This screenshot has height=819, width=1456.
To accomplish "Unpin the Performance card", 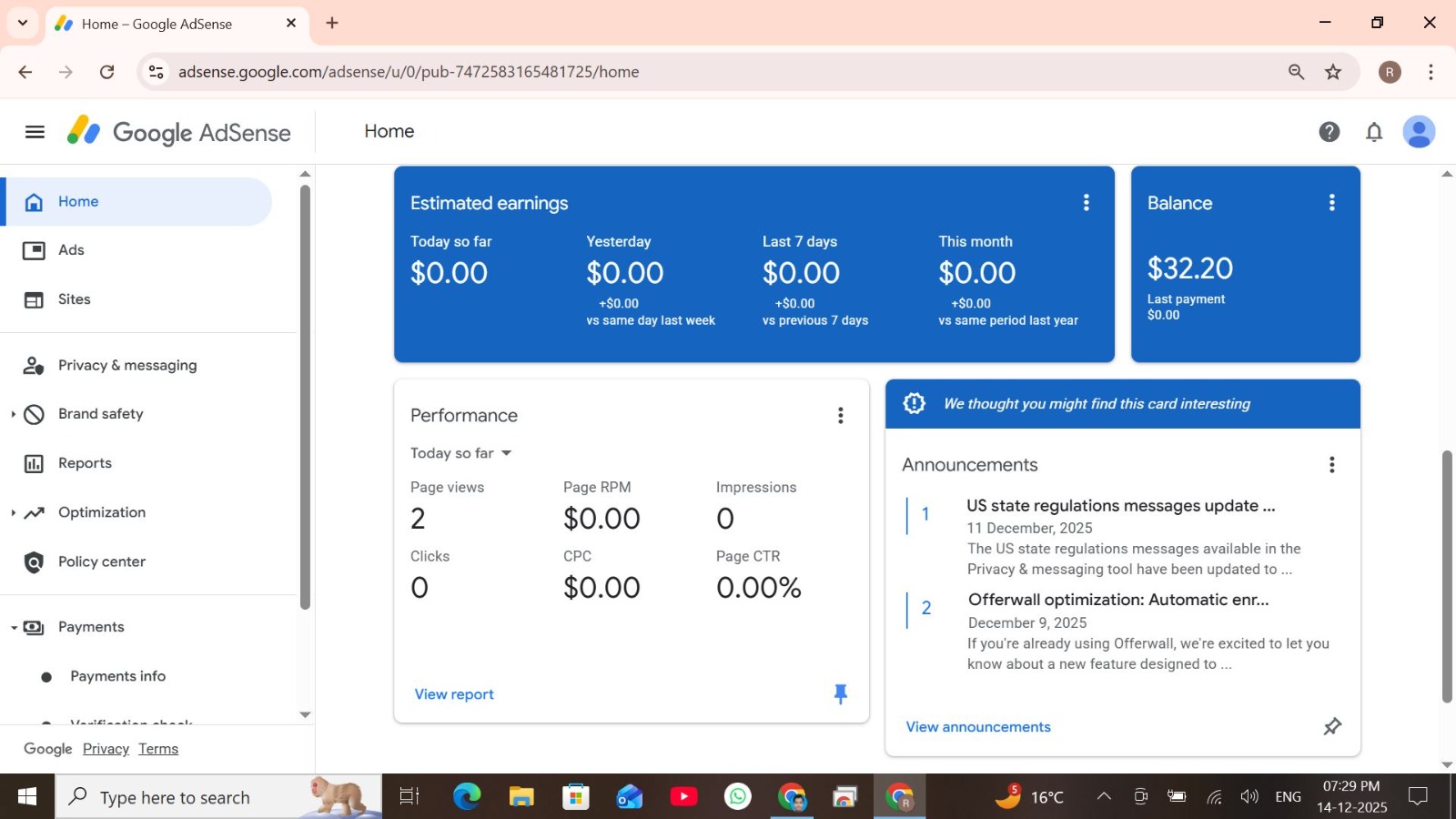I will pos(840,694).
